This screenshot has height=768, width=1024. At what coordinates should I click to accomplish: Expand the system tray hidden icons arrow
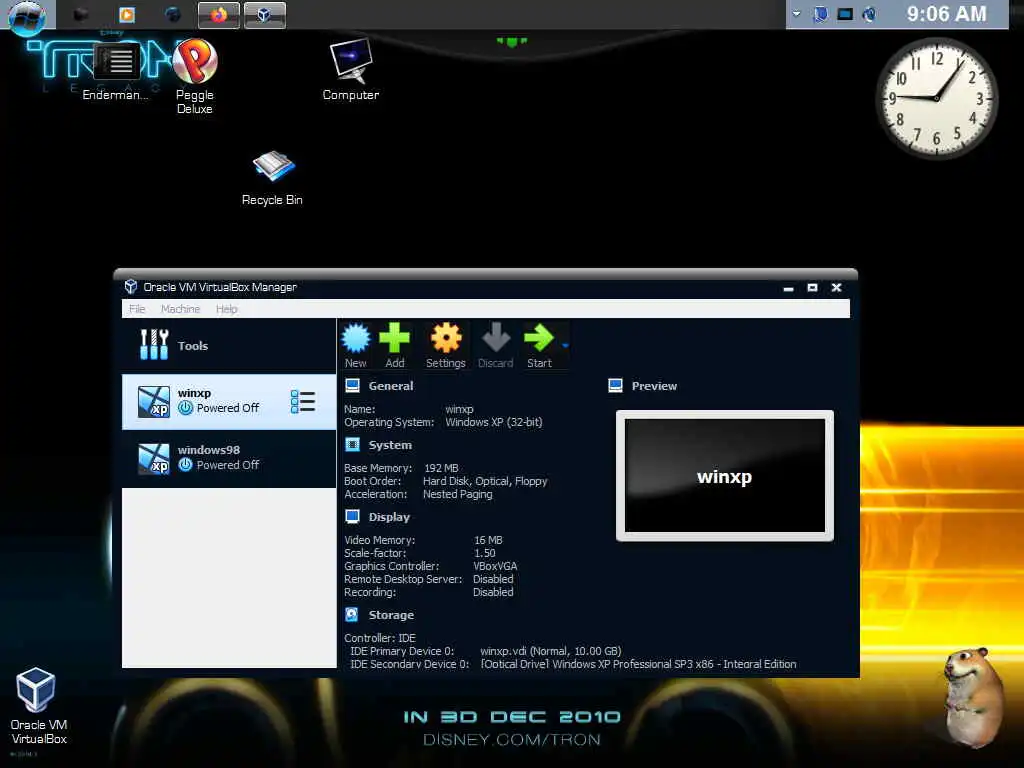coord(797,14)
